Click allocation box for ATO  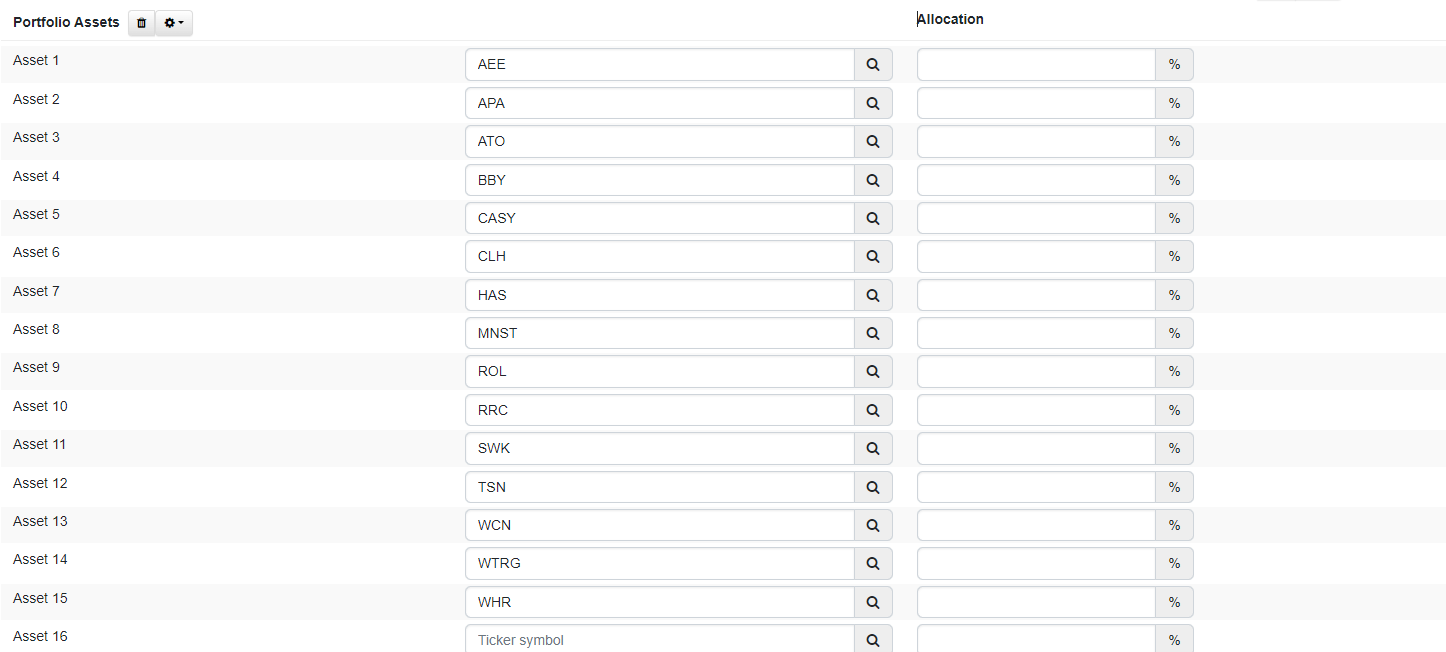click(x=1036, y=141)
